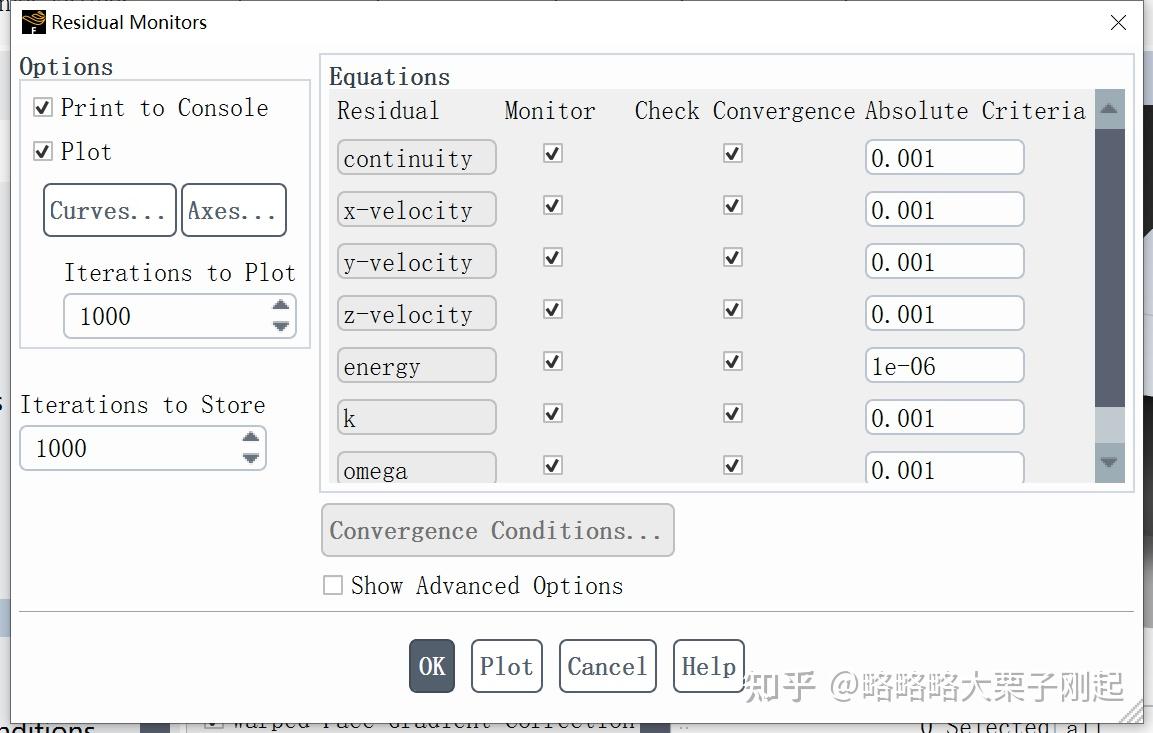
Task: Uncheck Check Convergence for omega
Action: (732, 465)
